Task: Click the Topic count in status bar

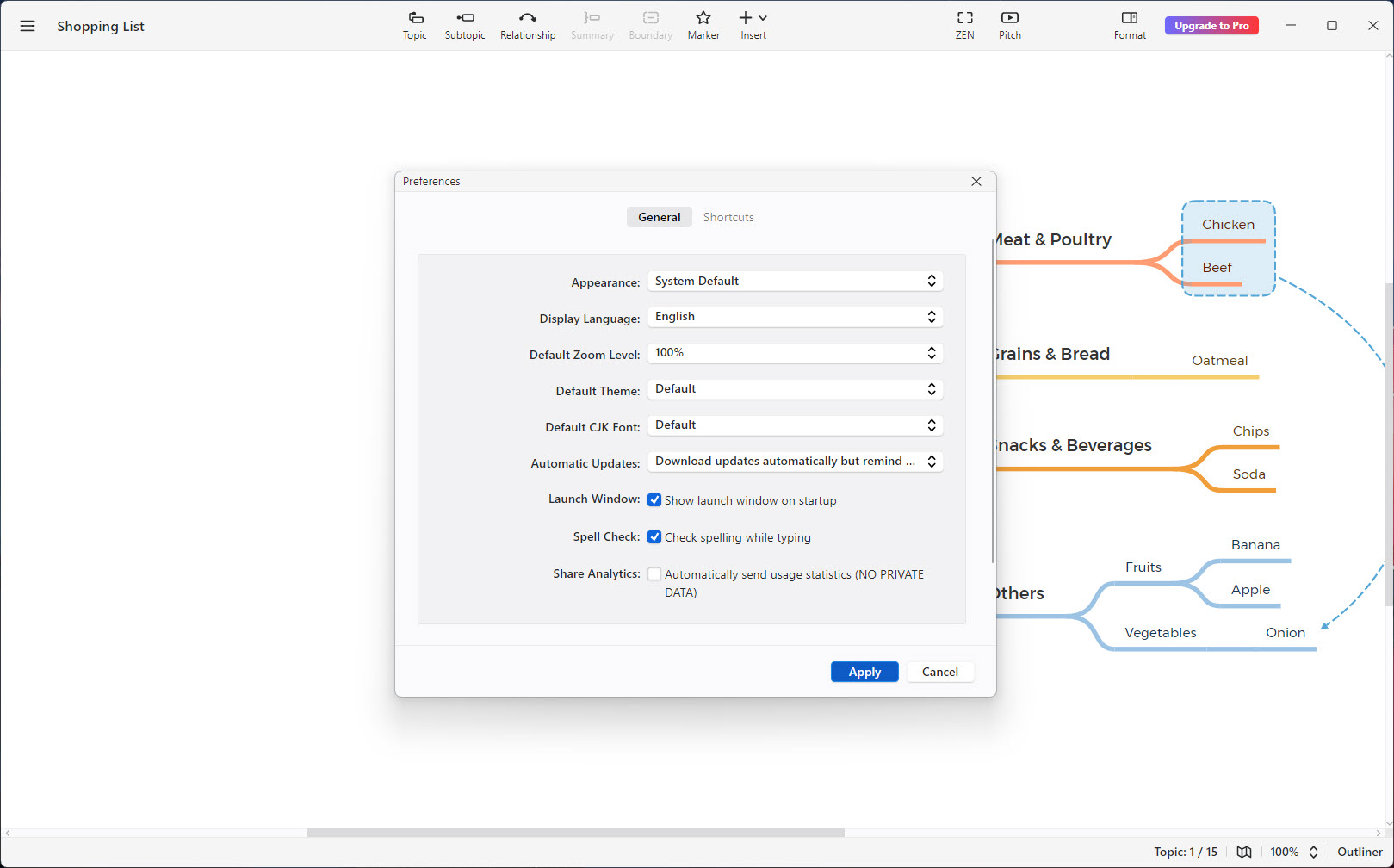Action: (1186, 852)
